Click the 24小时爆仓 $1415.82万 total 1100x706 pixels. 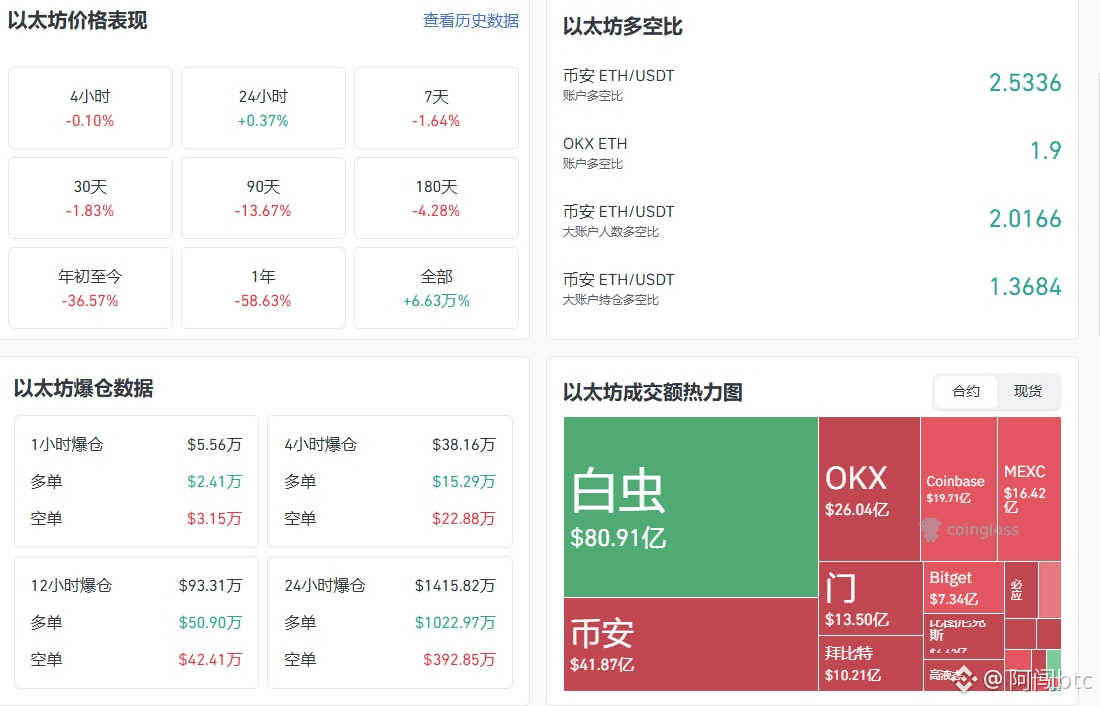[x=455, y=586]
